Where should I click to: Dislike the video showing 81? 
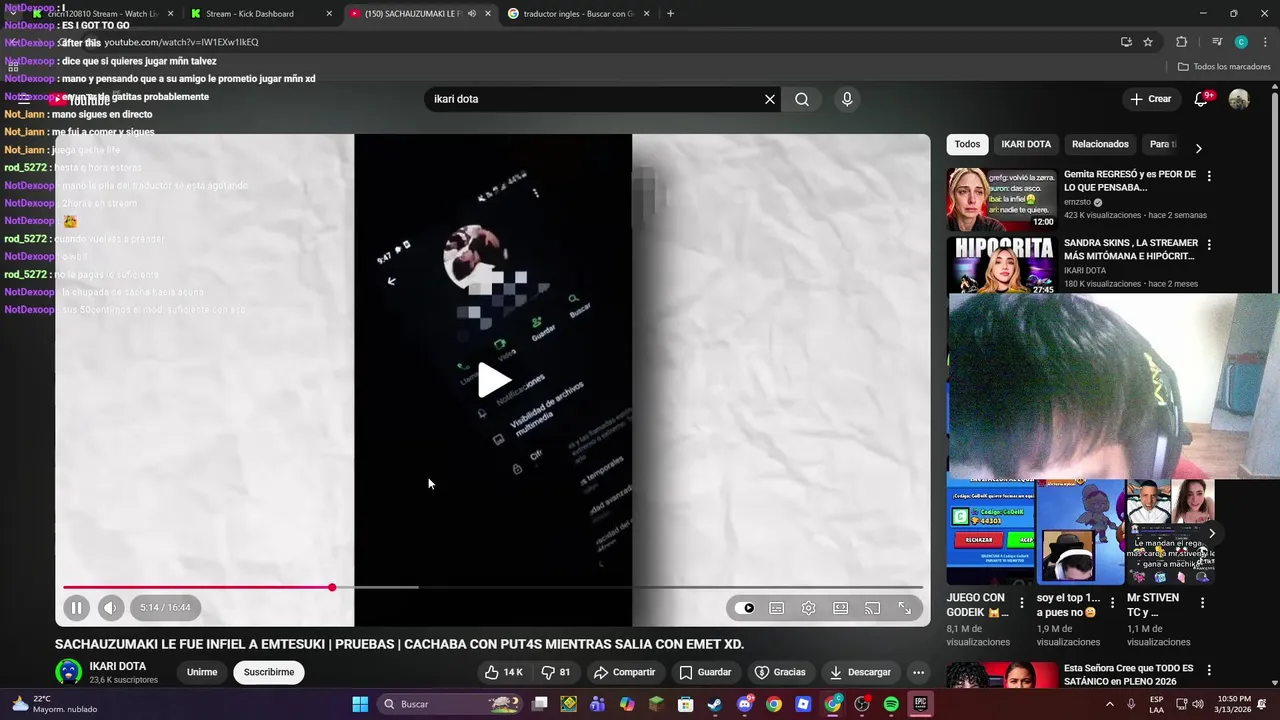pos(556,672)
